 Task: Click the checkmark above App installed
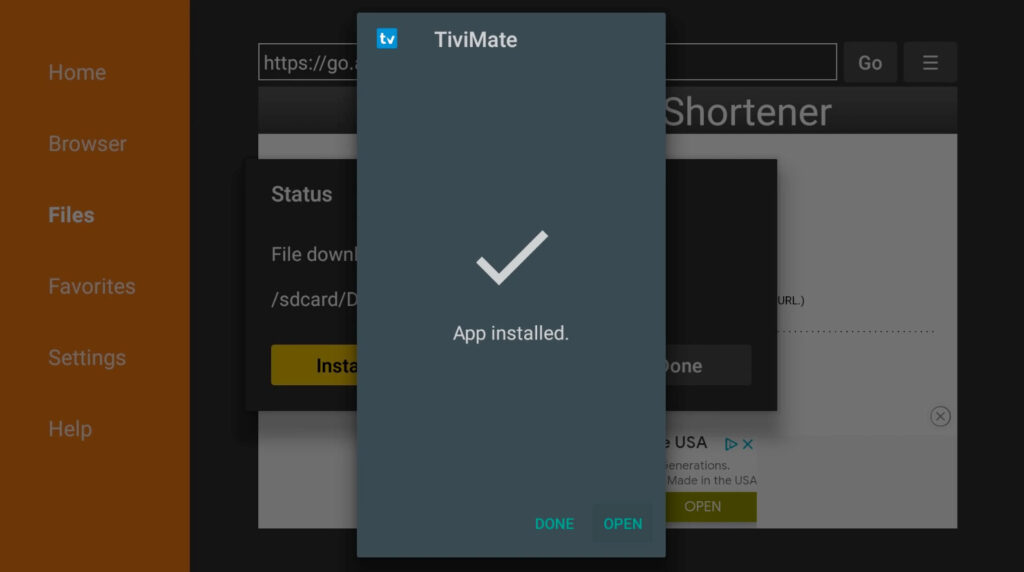(512, 257)
